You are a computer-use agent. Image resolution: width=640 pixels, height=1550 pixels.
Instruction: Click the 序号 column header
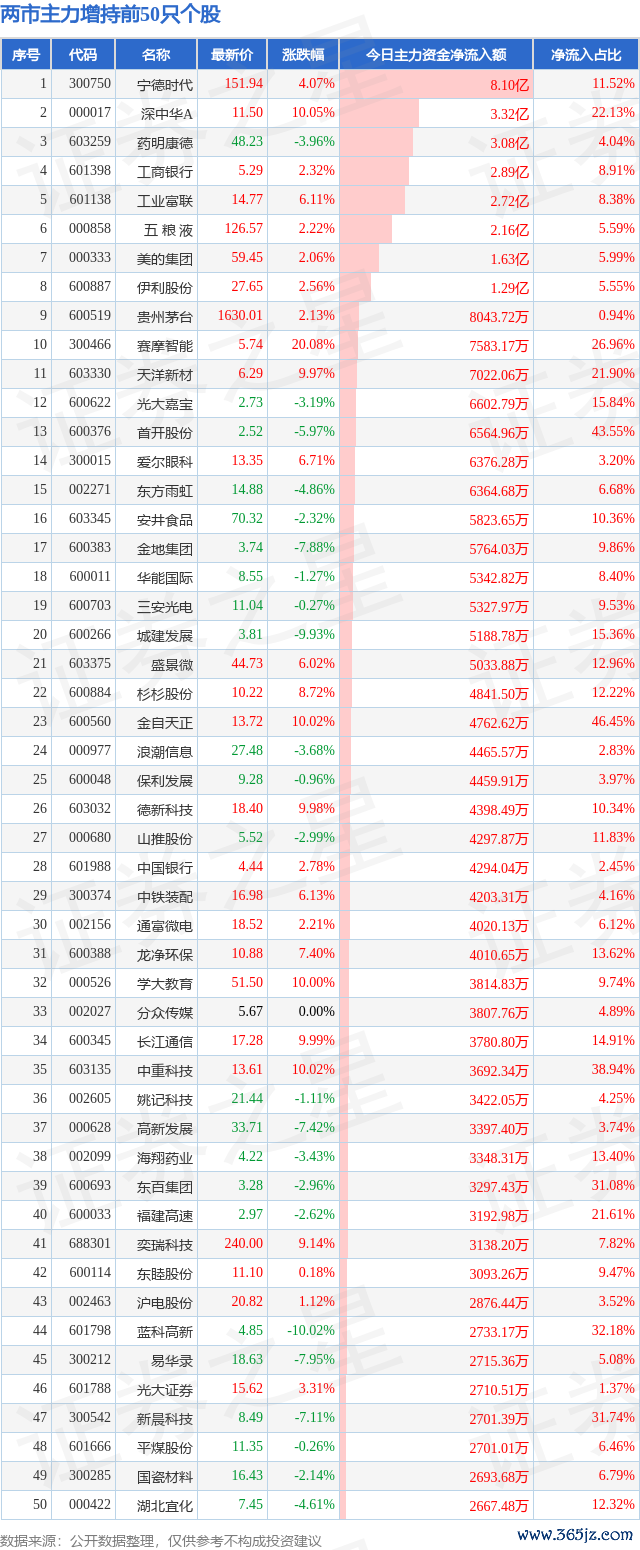pyautogui.click(x=26, y=55)
